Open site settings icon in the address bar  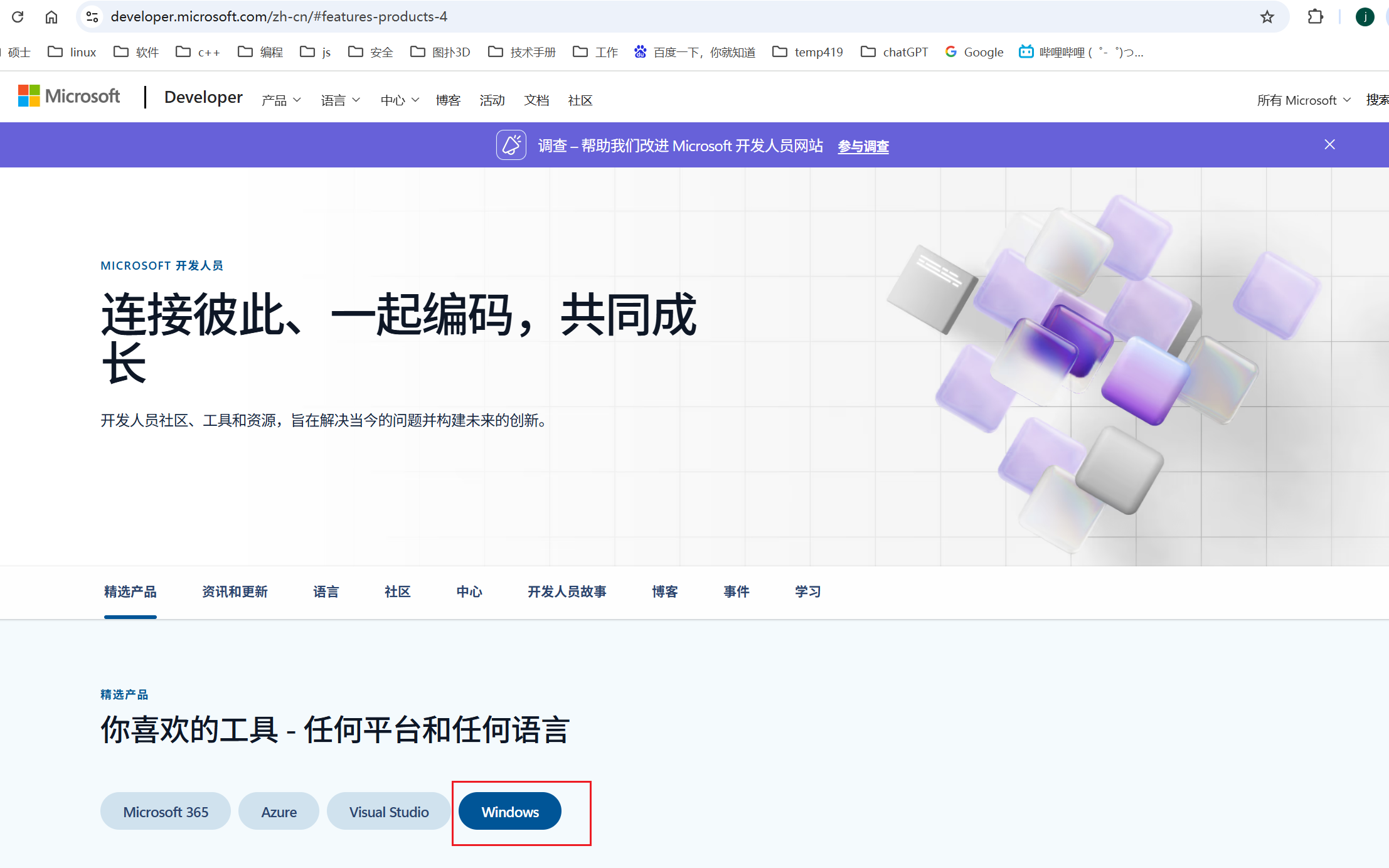coord(93,16)
